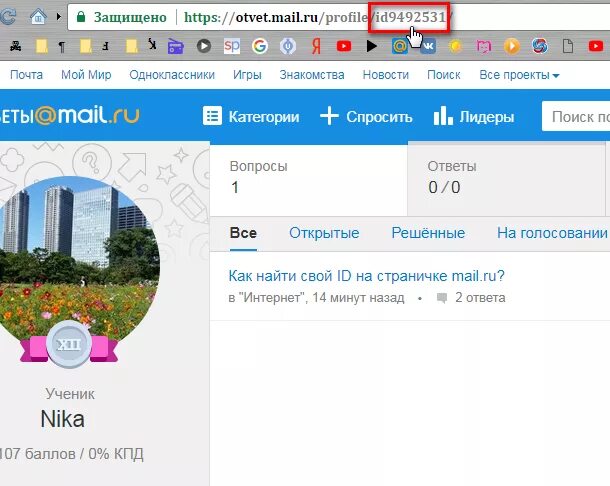This screenshot has width=610, height=486.
Task: Switch to the Решённые tab
Action: (428, 233)
